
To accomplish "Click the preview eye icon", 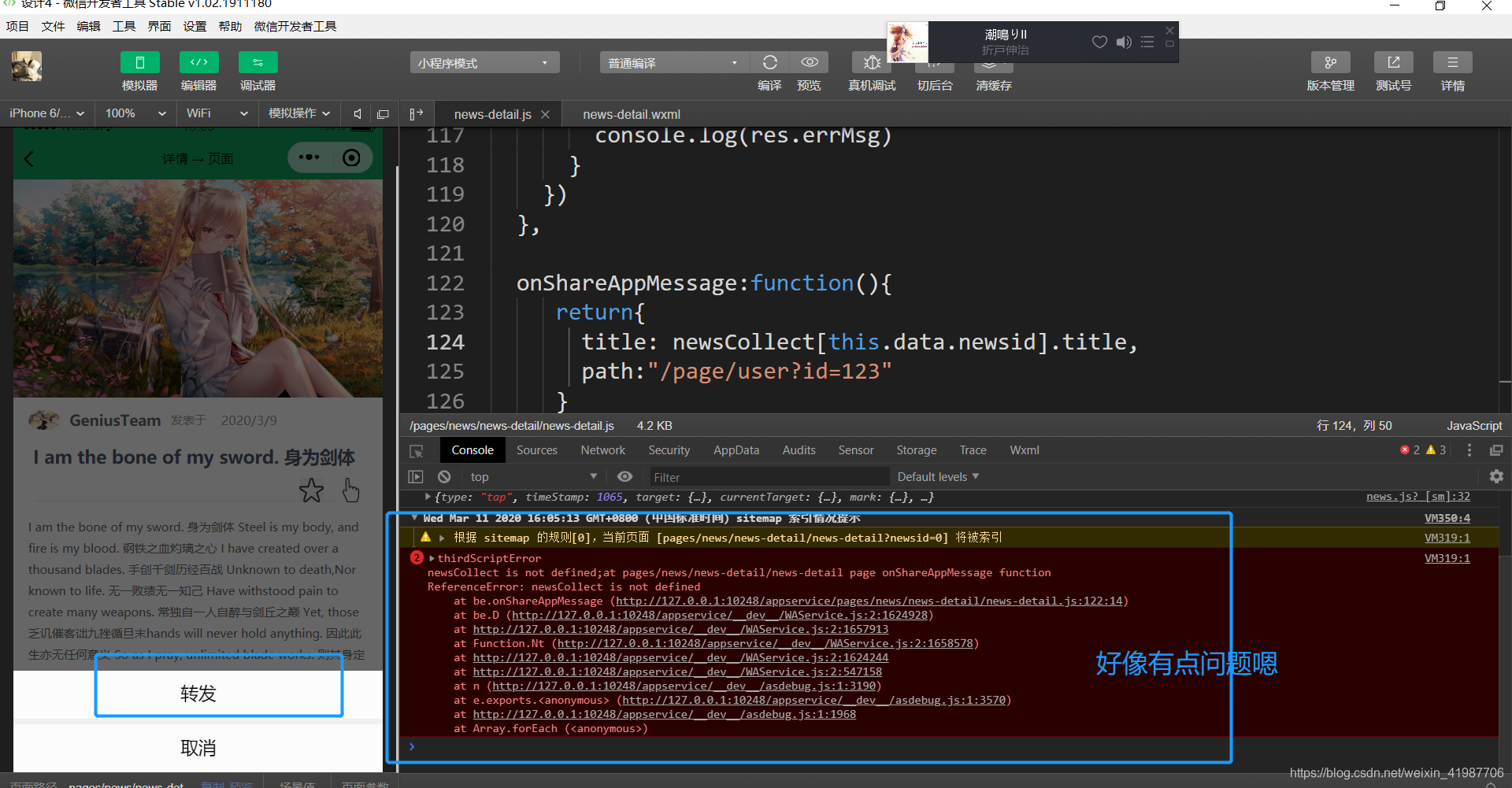I will tap(809, 62).
